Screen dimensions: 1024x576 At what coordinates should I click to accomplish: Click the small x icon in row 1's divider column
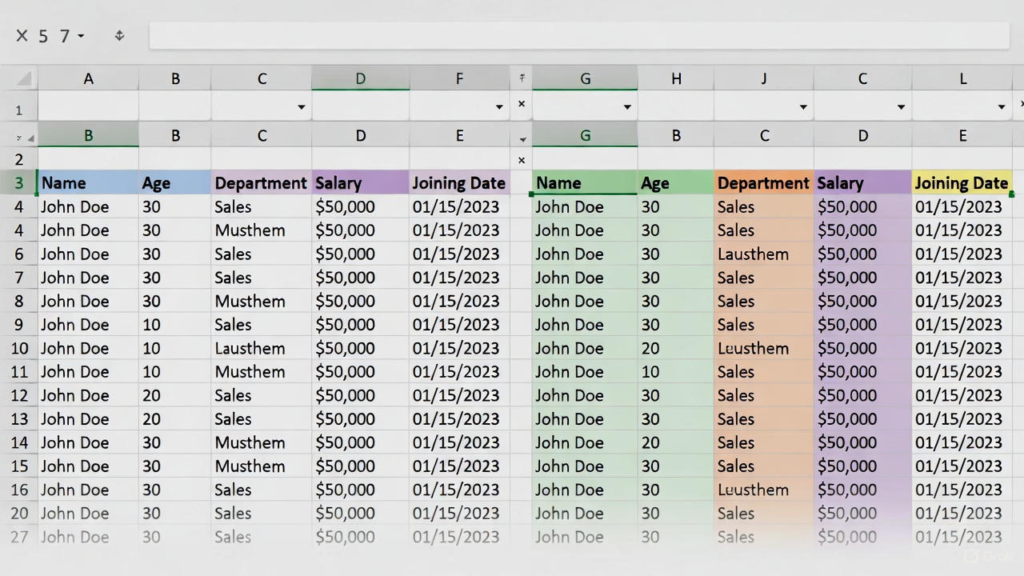pos(521,104)
